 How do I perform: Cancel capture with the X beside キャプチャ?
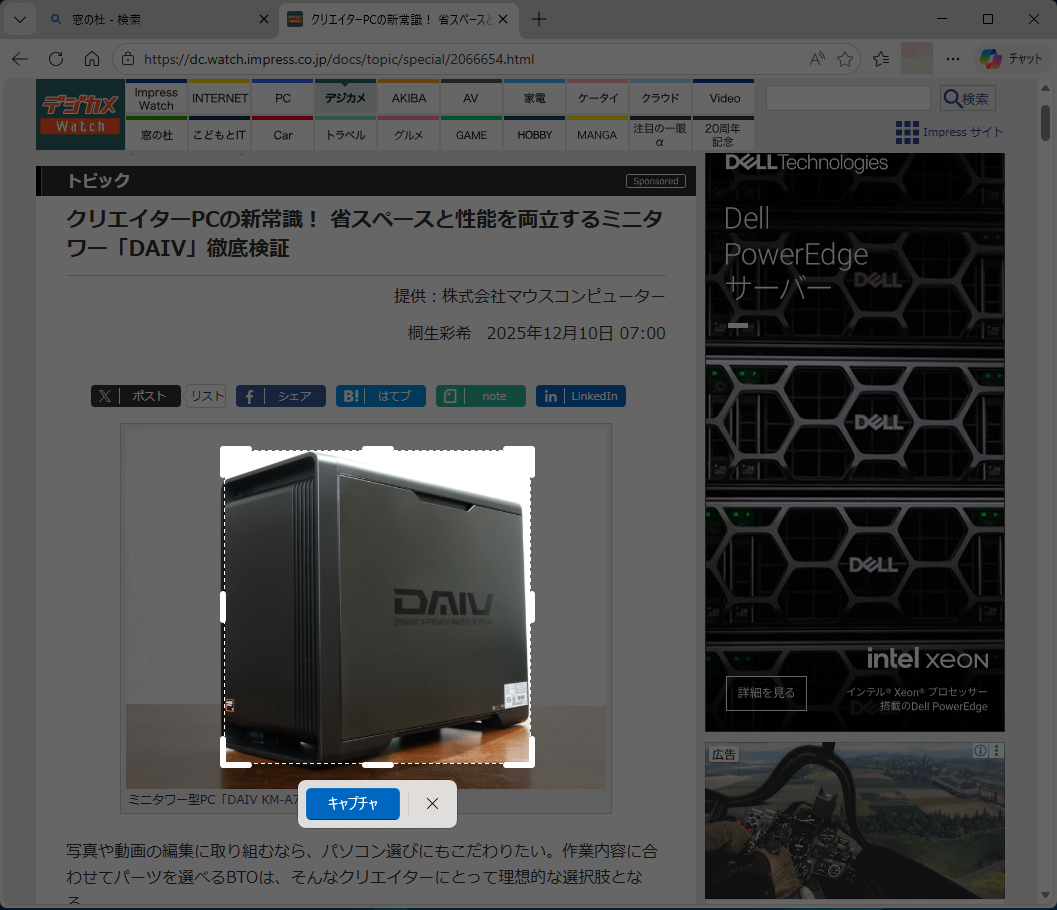coord(432,803)
